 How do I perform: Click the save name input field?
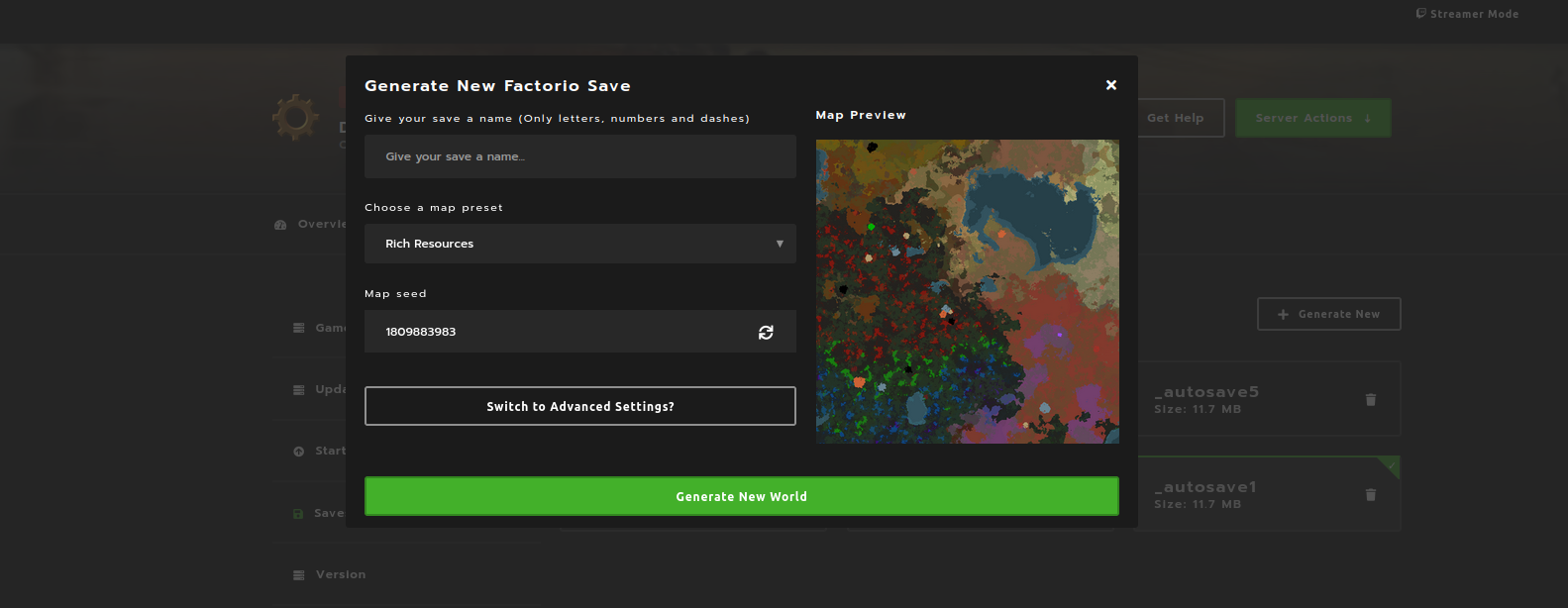point(580,156)
